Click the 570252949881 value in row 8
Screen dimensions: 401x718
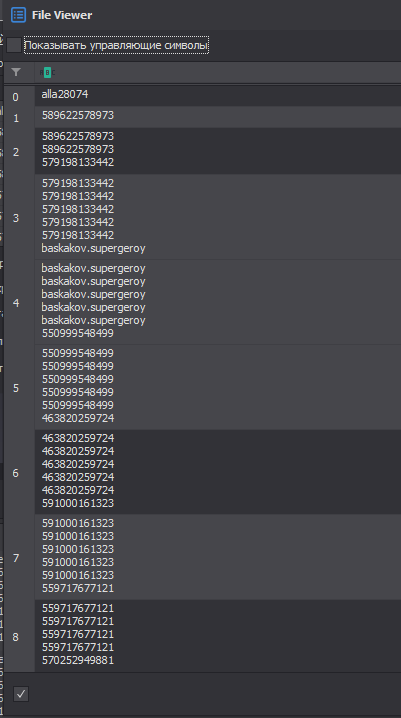(x=78, y=660)
